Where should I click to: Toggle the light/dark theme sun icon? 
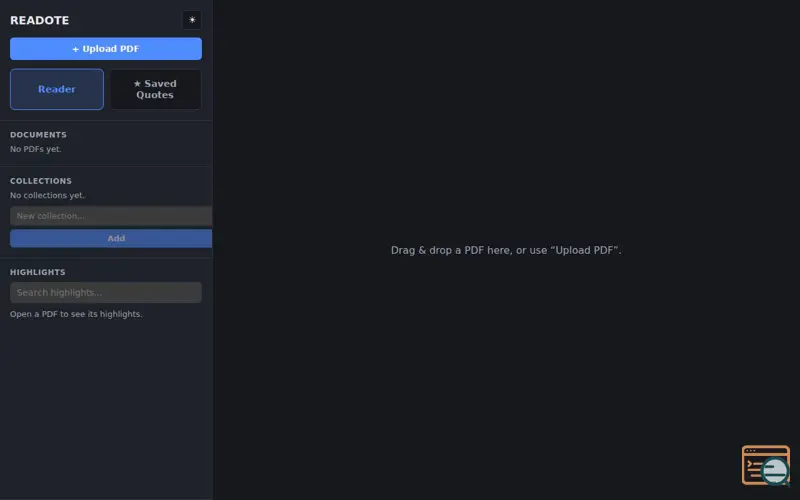192,20
